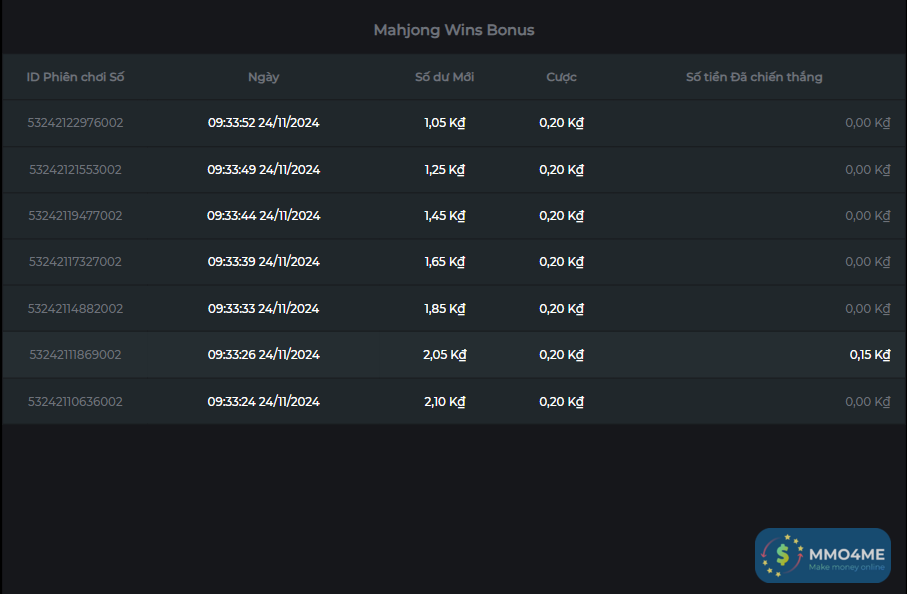Open session ID 53242121553002
907x594 pixels.
tap(76, 170)
